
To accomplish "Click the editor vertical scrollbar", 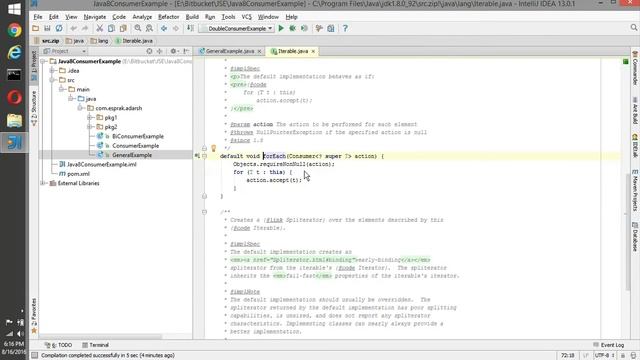I will point(628,233).
